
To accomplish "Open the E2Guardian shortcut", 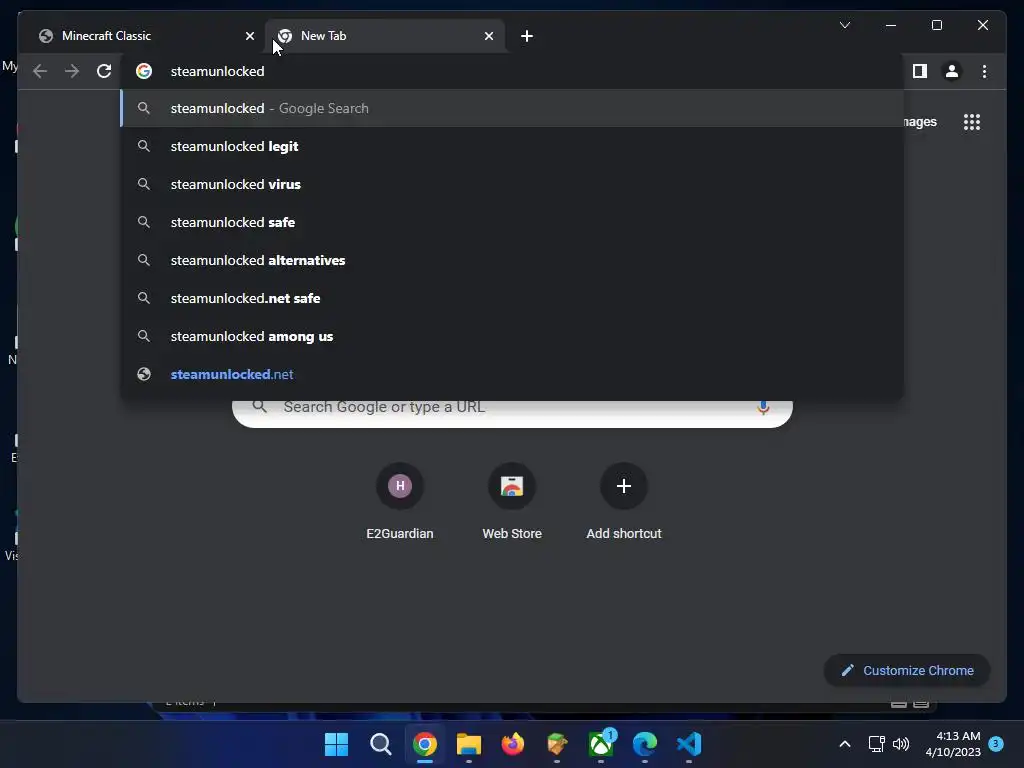I will click(x=400, y=502).
